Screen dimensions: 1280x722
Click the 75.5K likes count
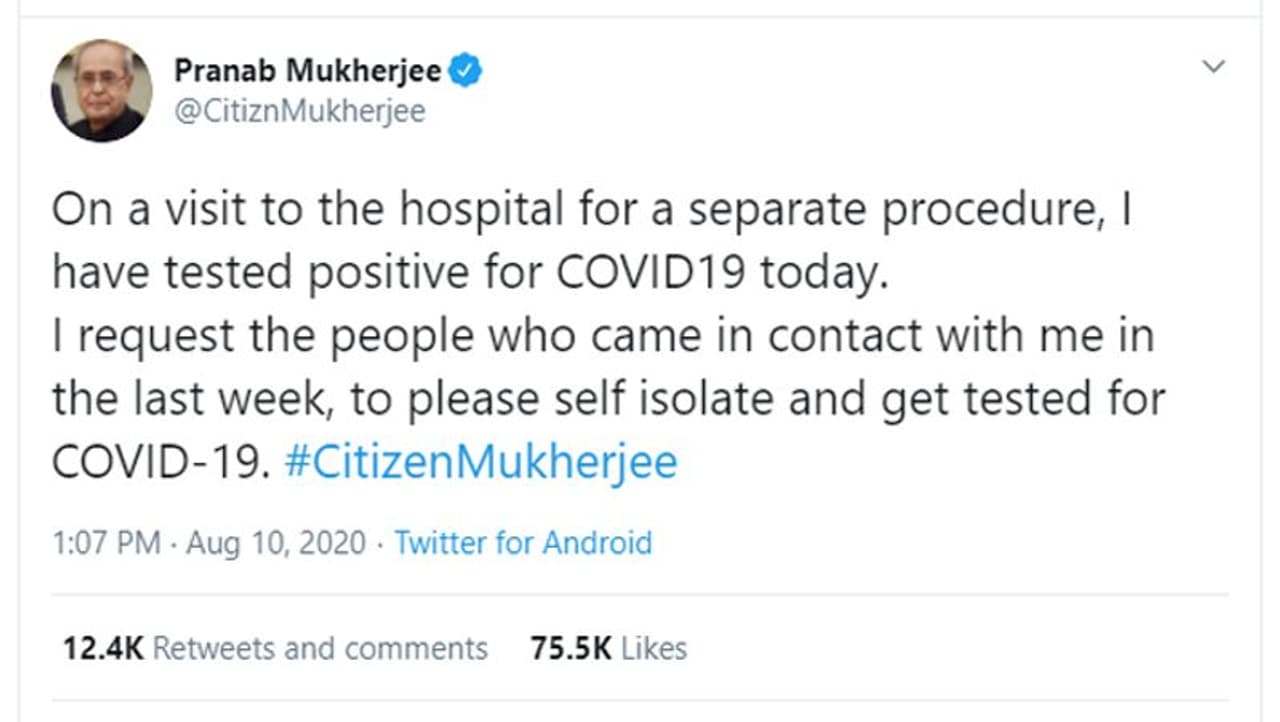(571, 648)
